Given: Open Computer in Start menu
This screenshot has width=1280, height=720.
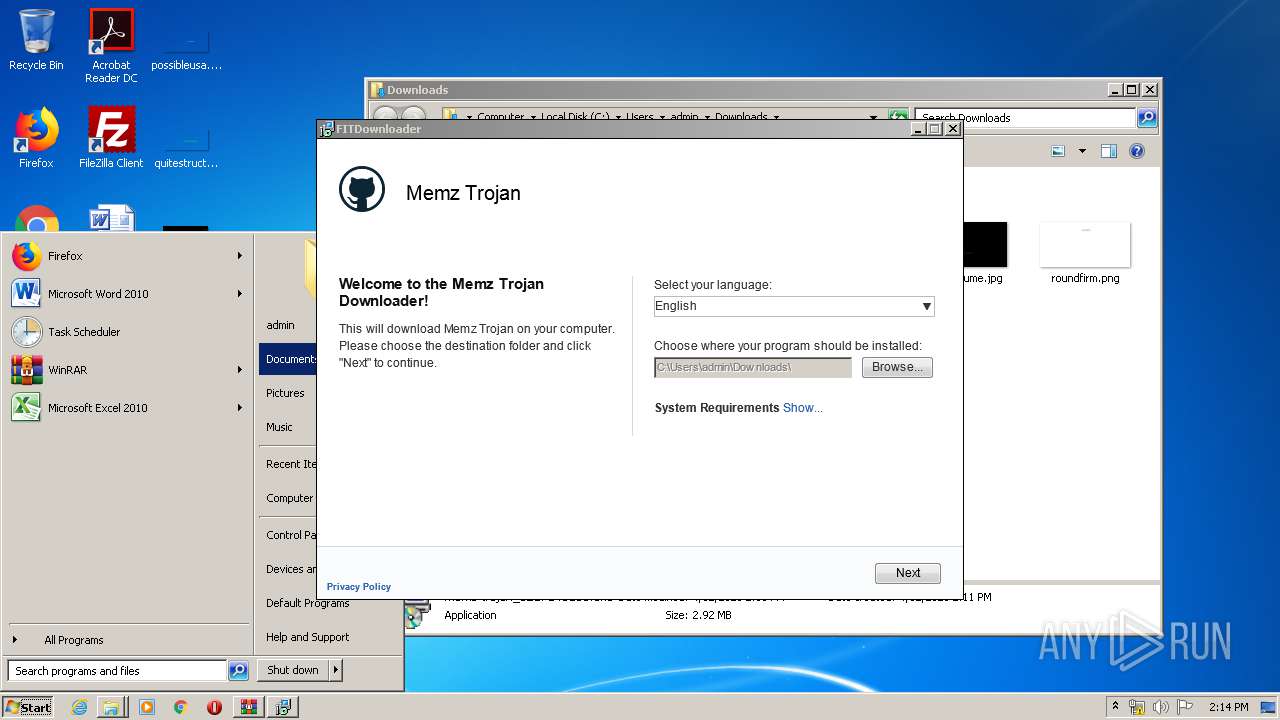Looking at the screenshot, I should tap(289, 498).
